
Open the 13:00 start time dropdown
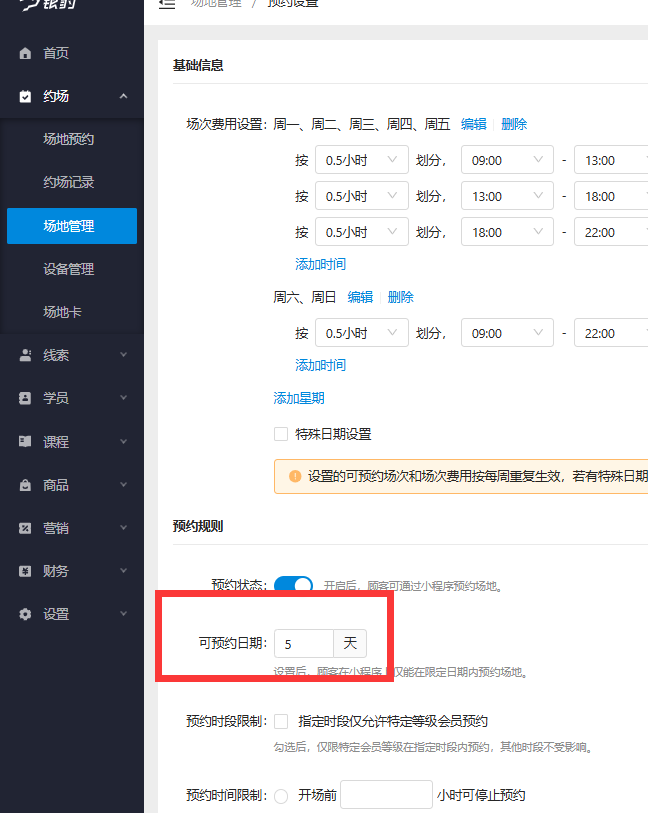pyautogui.click(x=508, y=196)
